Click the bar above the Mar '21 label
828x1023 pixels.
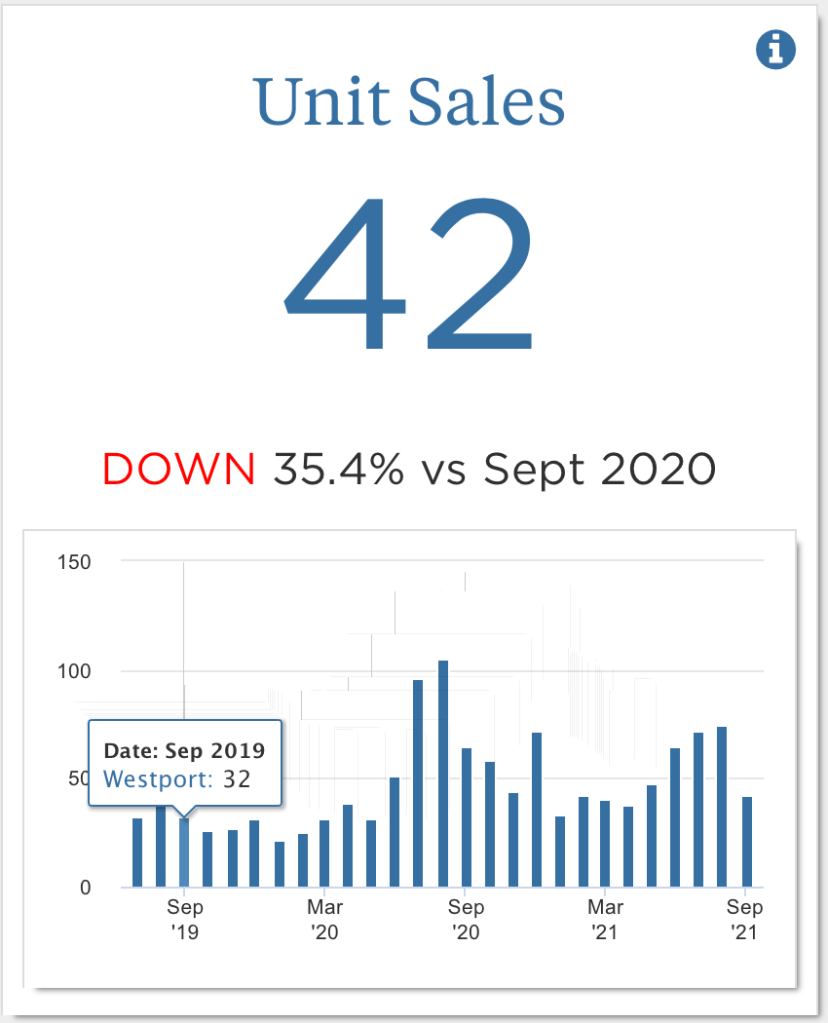point(605,843)
